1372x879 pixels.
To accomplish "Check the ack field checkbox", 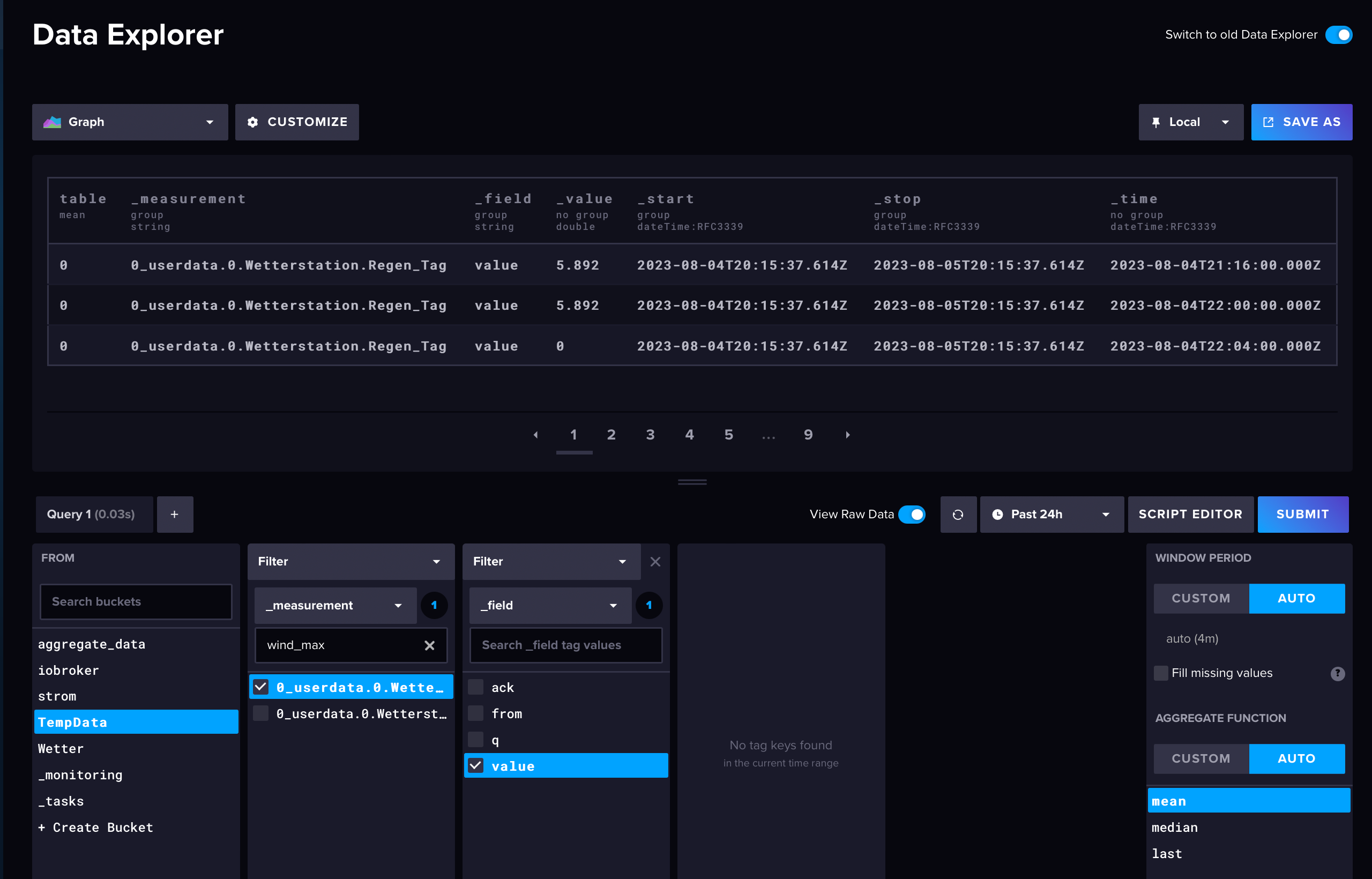I will [x=475, y=687].
